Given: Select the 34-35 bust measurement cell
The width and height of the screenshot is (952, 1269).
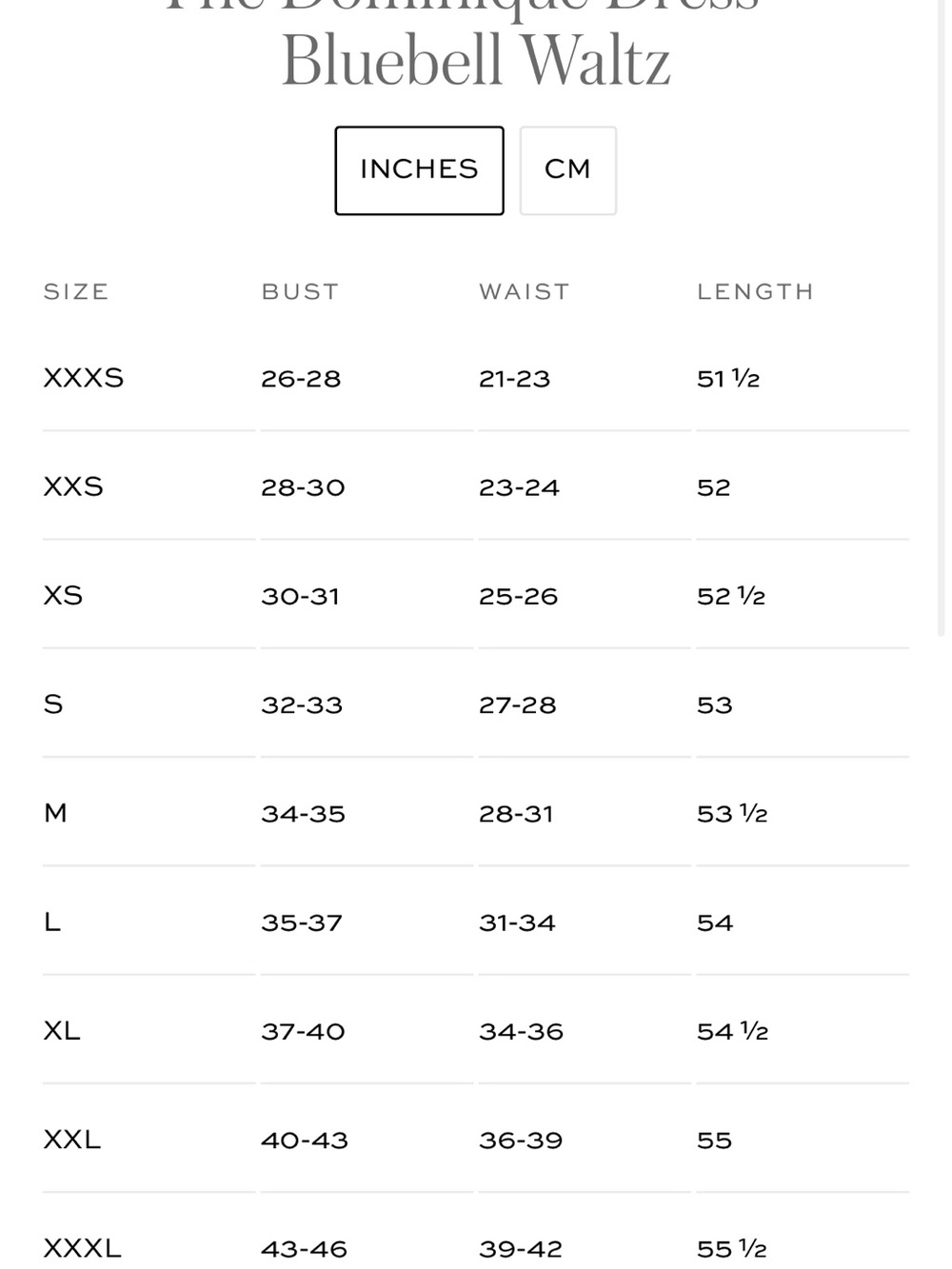Looking at the screenshot, I should (304, 813).
